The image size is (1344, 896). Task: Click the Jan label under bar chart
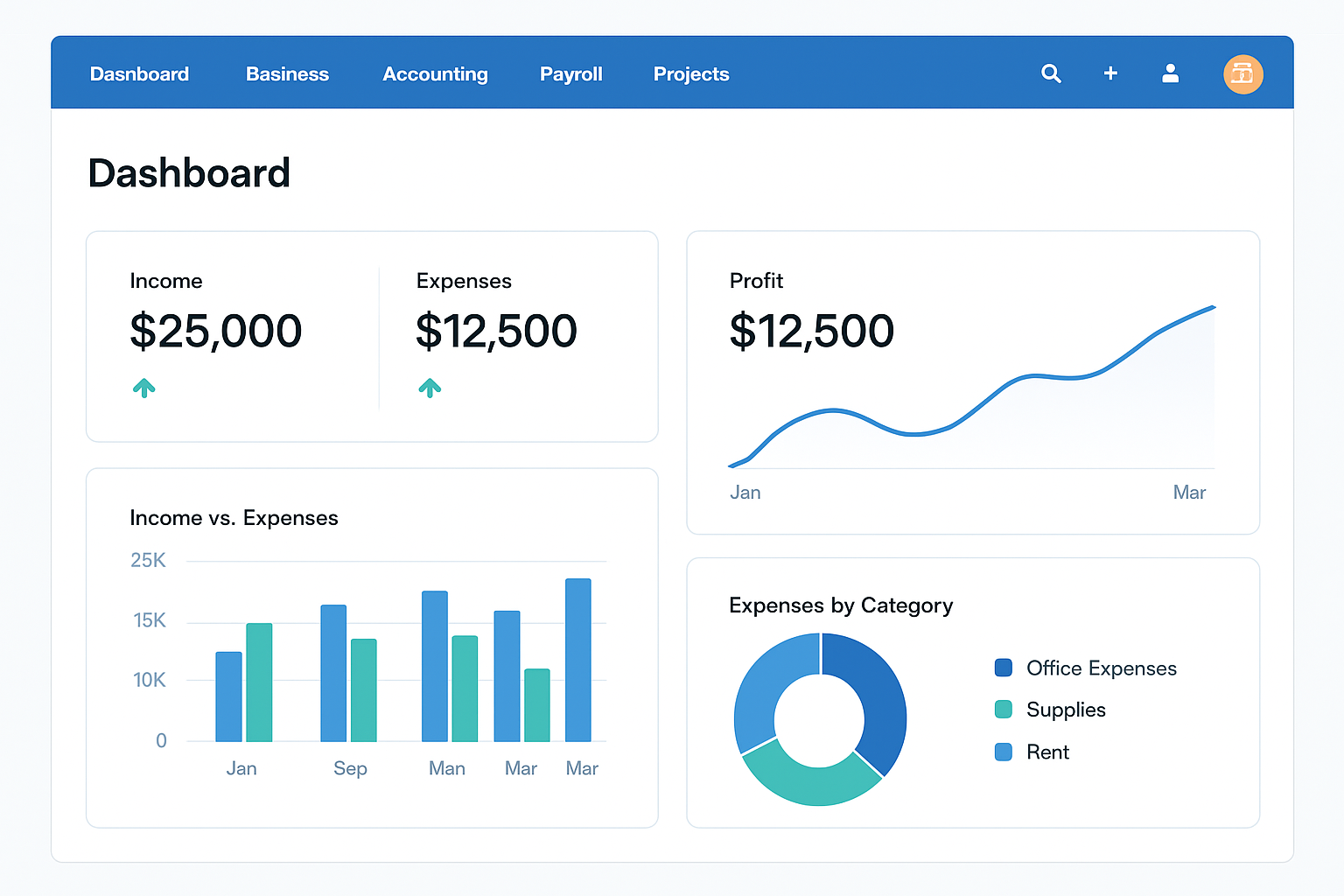[241, 768]
